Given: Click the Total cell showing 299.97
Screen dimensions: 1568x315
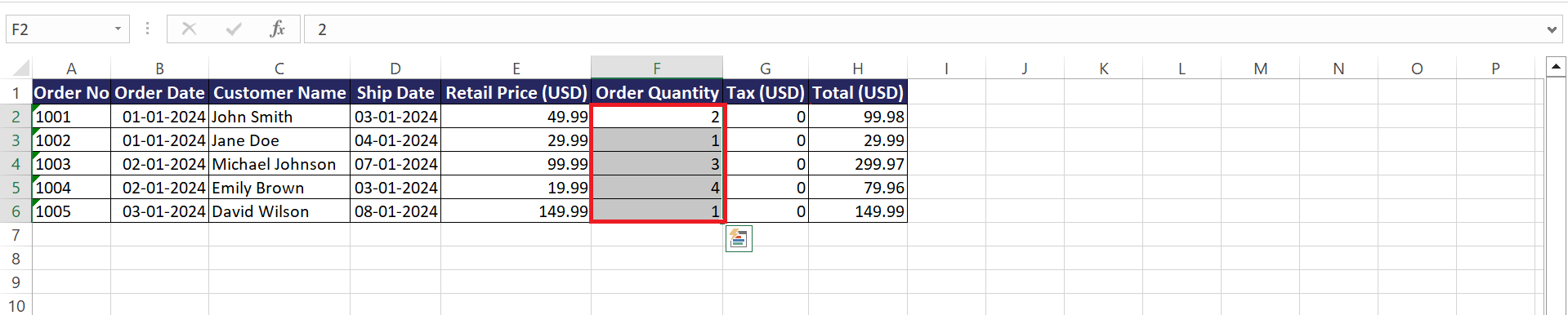Looking at the screenshot, I should click(x=858, y=164).
